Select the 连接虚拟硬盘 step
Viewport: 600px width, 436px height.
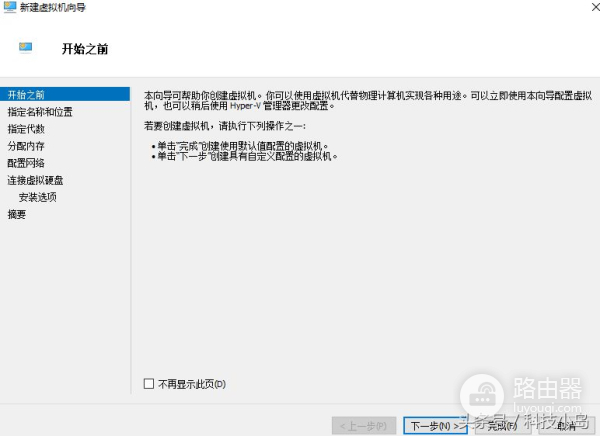tap(35, 180)
